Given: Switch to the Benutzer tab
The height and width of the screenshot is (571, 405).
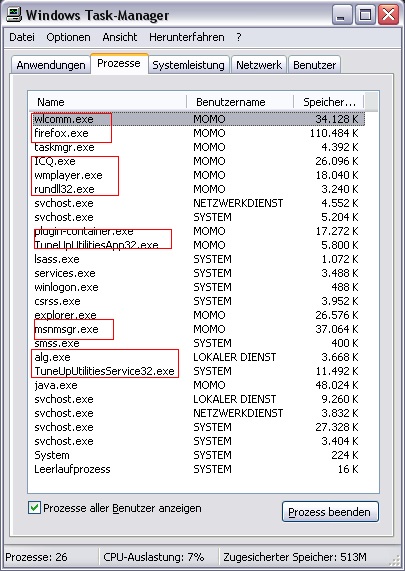Looking at the screenshot, I should pos(314,65).
